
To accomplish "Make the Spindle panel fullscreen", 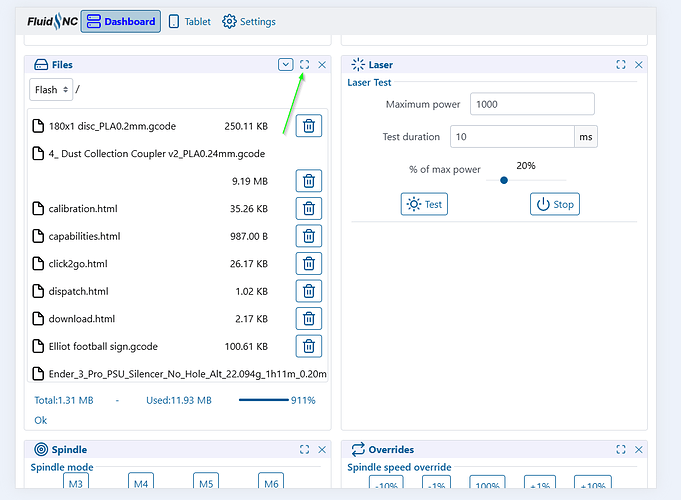I will click(305, 450).
